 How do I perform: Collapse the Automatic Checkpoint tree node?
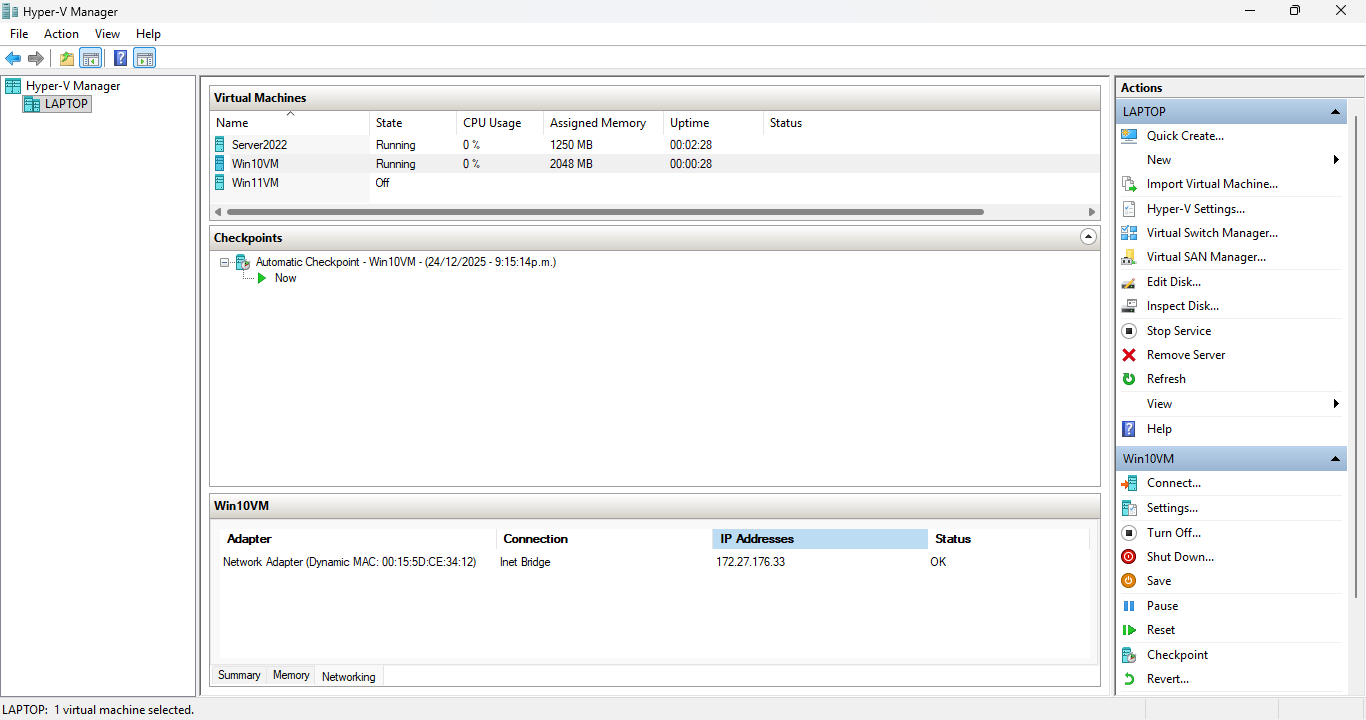[225, 262]
